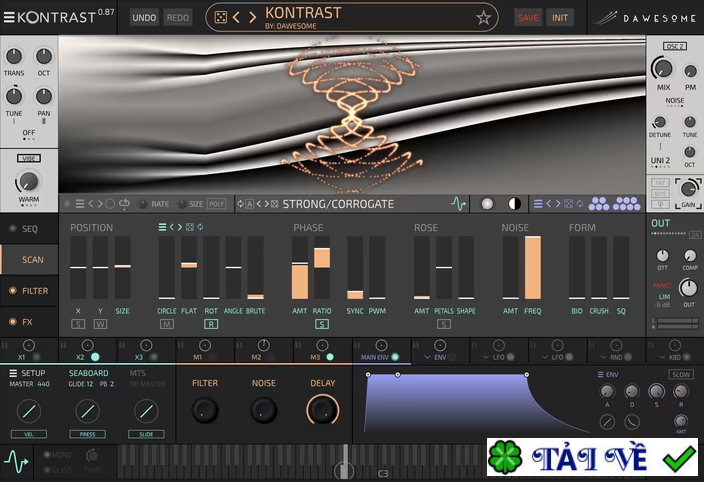The width and height of the screenshot is (704, 482).
Task: Open the SETUP hamburger menu
Action: click(13, 373)
